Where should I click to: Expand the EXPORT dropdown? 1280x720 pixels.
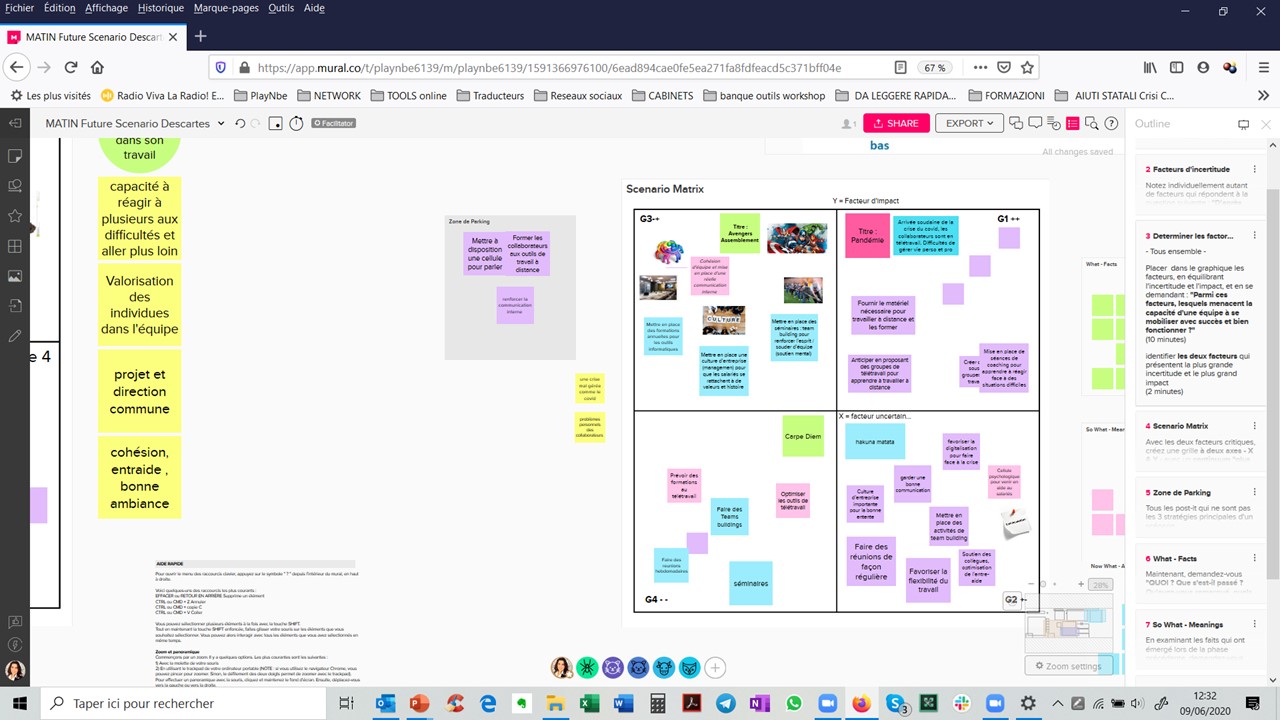click(x=969, y=123)
